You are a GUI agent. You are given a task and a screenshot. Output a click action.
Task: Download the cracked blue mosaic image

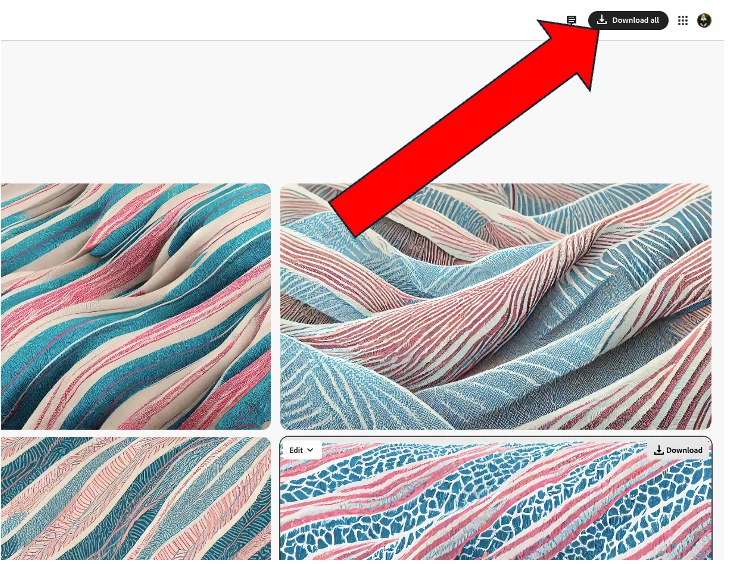pyautogui.click(x=678, y=450)
